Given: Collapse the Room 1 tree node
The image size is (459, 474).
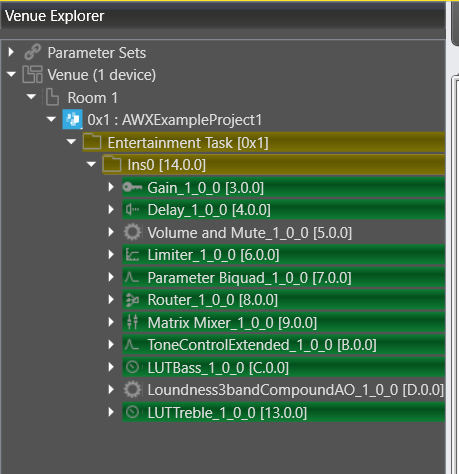Looking at the screenshot, I should point(31,97).
